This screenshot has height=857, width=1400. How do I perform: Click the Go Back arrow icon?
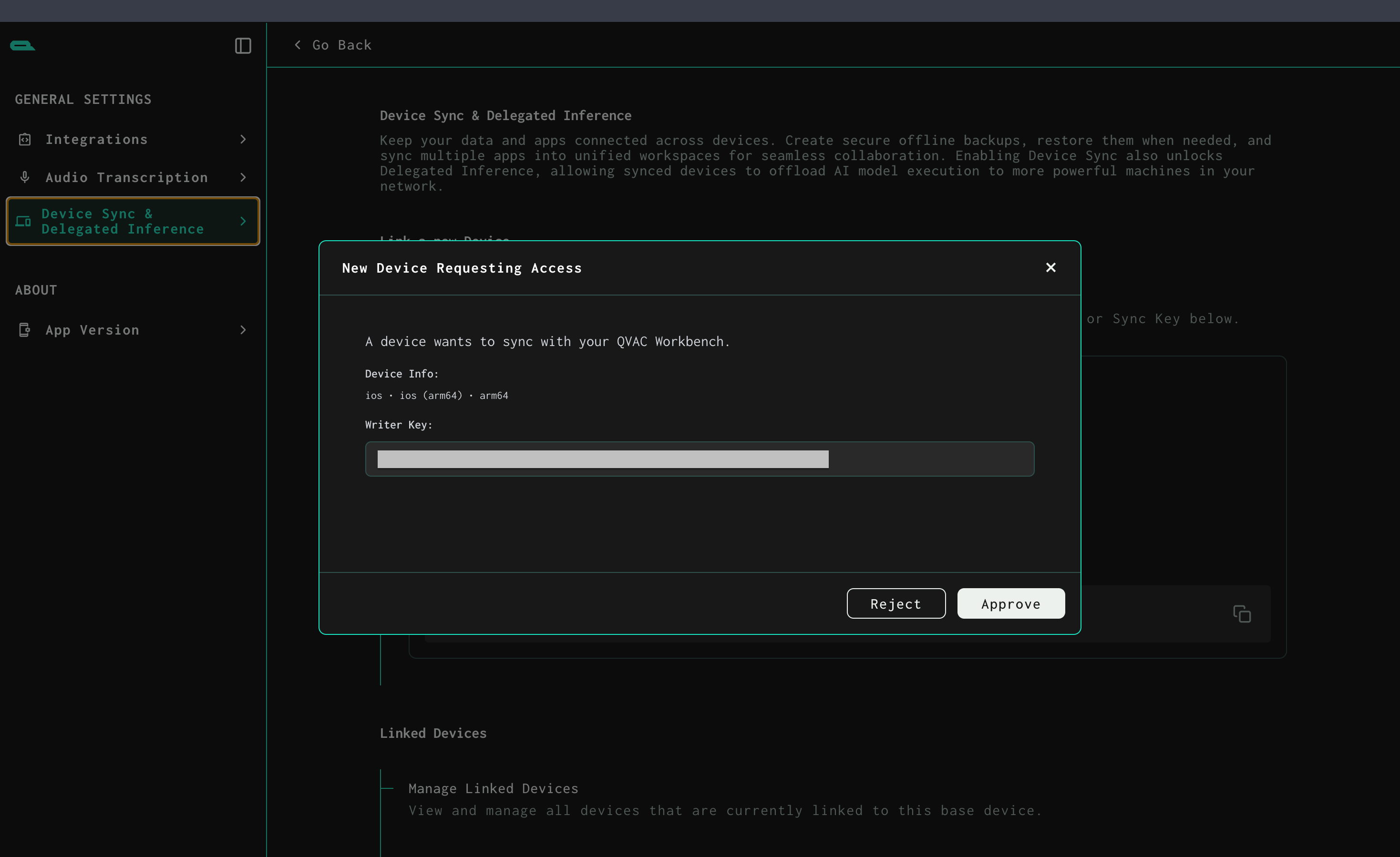click(x=298, y=45)
